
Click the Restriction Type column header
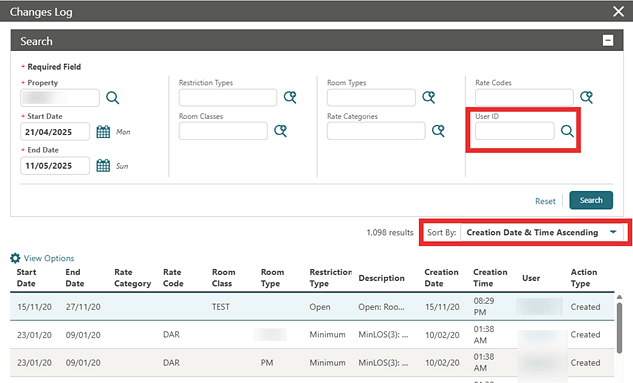coord(331,278)
